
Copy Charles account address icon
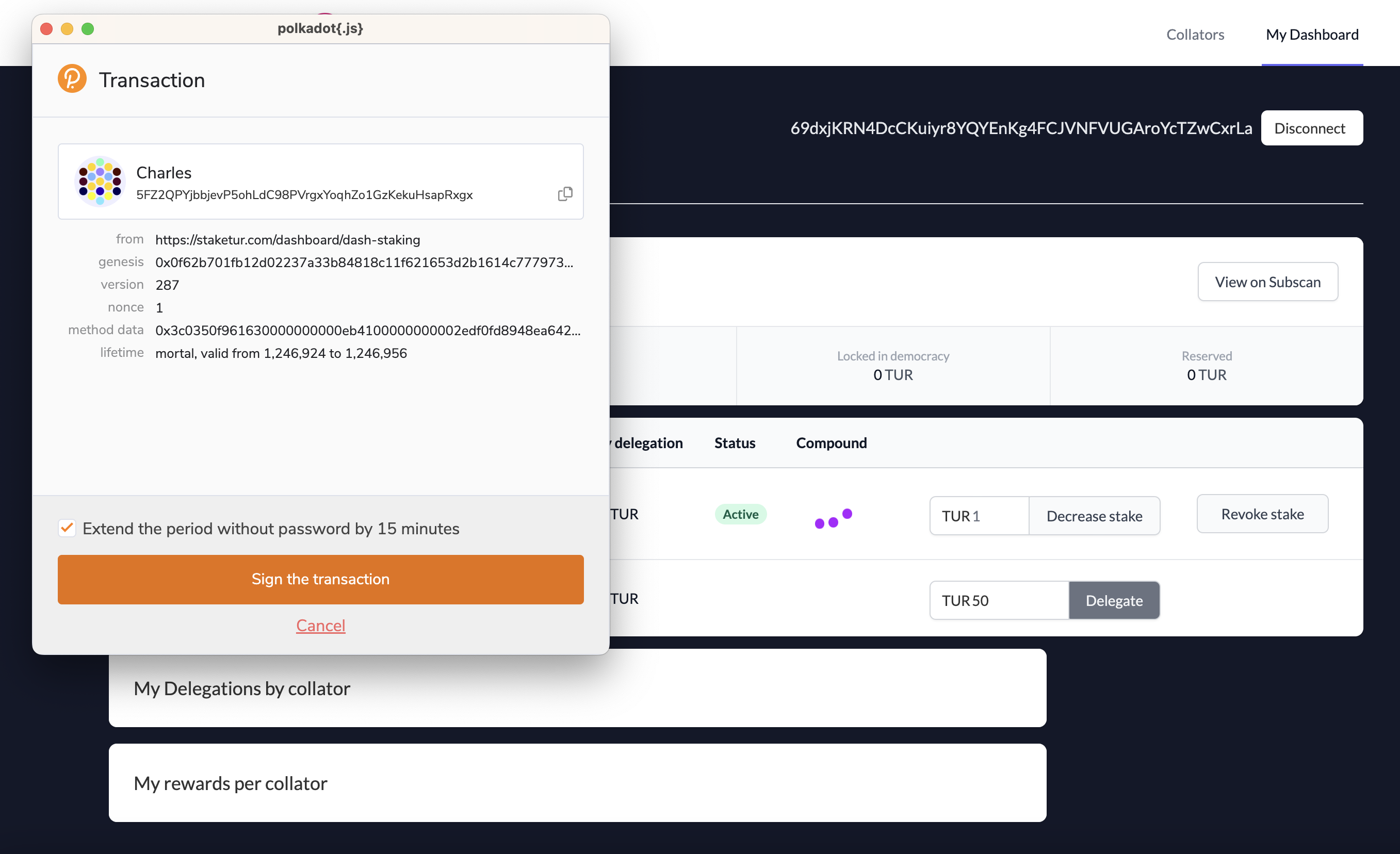coord(565,194)
